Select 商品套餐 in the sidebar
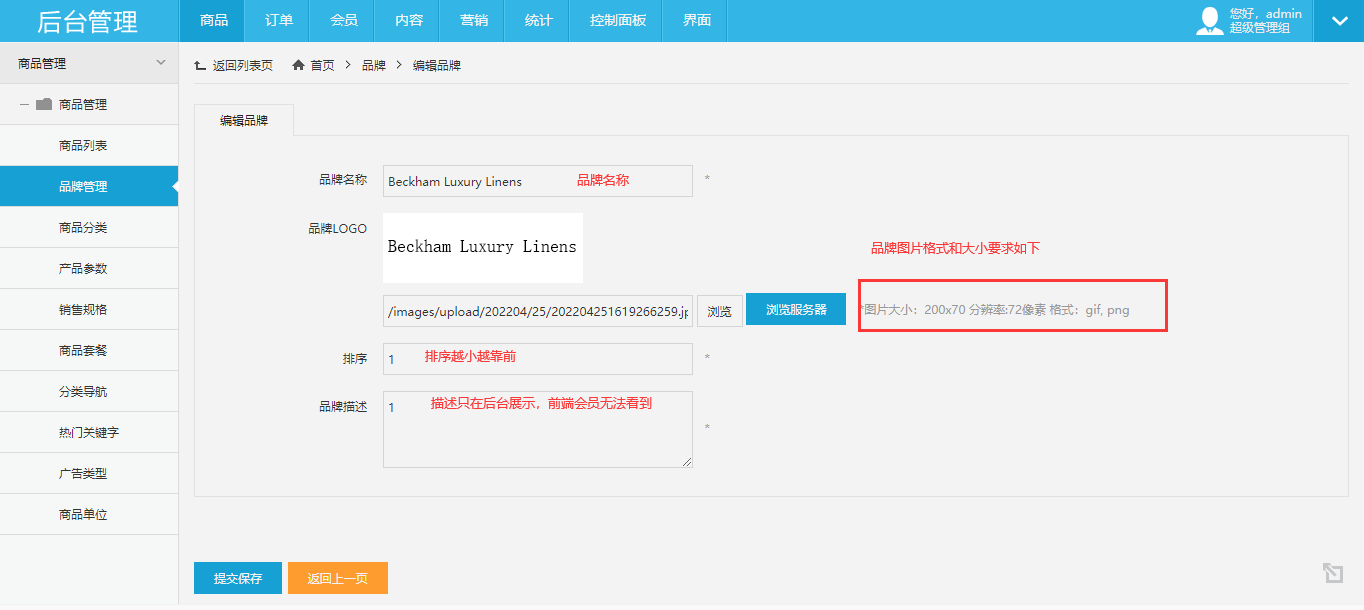Image resolution: width=1364 pixels, height=610 pixels. (x=89, y=350)
